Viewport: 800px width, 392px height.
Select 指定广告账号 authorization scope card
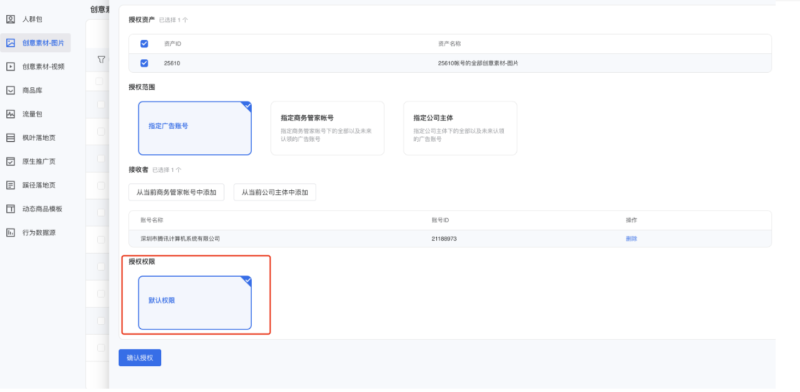coord(195,128)
